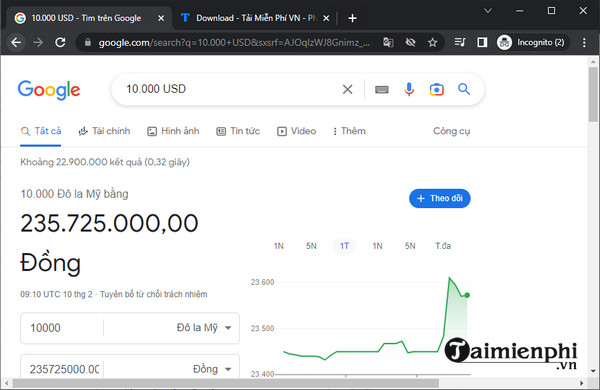The height and width of the screenshot is (390, 600).
Task: Open the on-screen keyboard icon in search box
Action: point(382,90)
